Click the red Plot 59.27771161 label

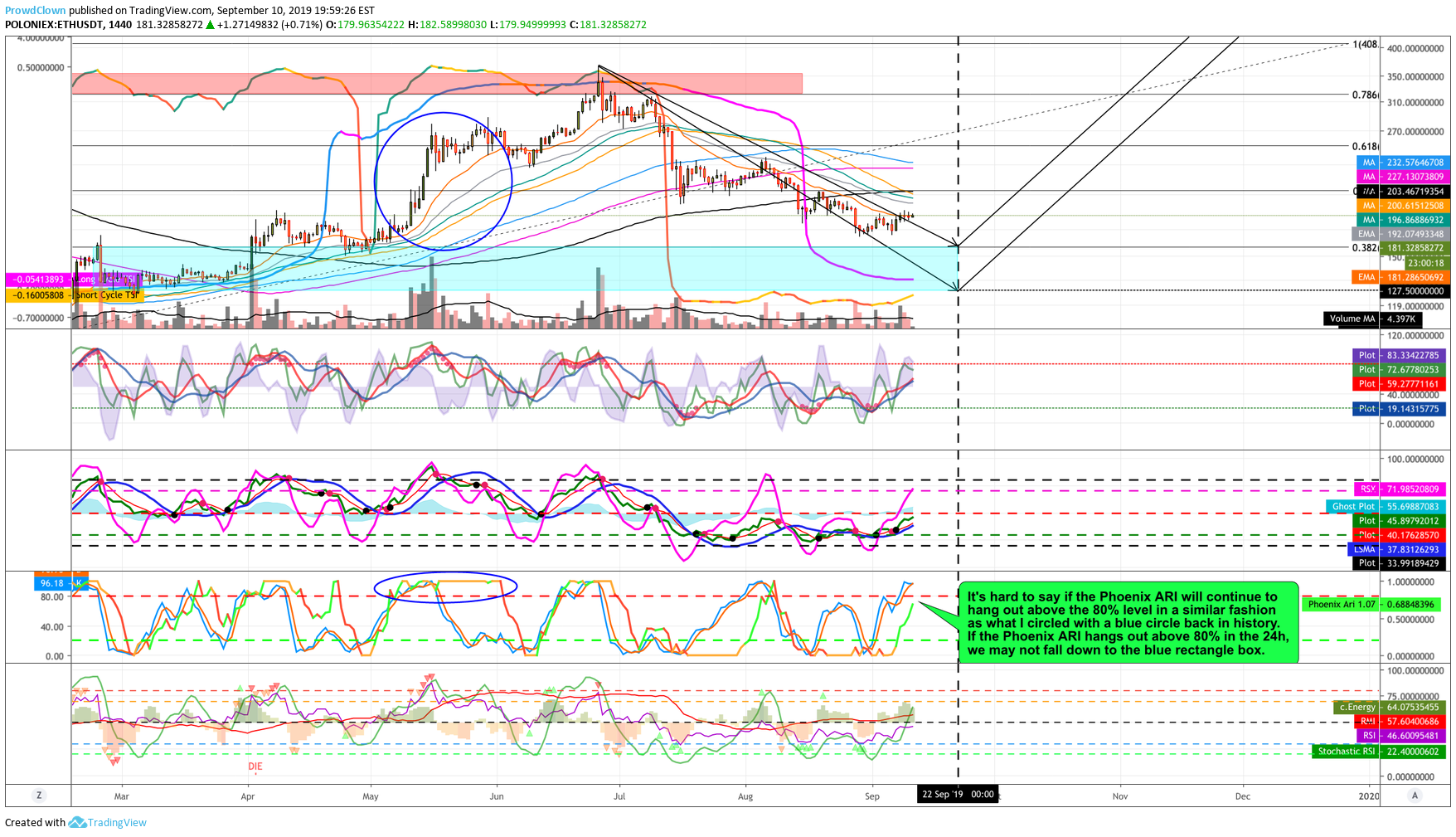point(1400,384)
